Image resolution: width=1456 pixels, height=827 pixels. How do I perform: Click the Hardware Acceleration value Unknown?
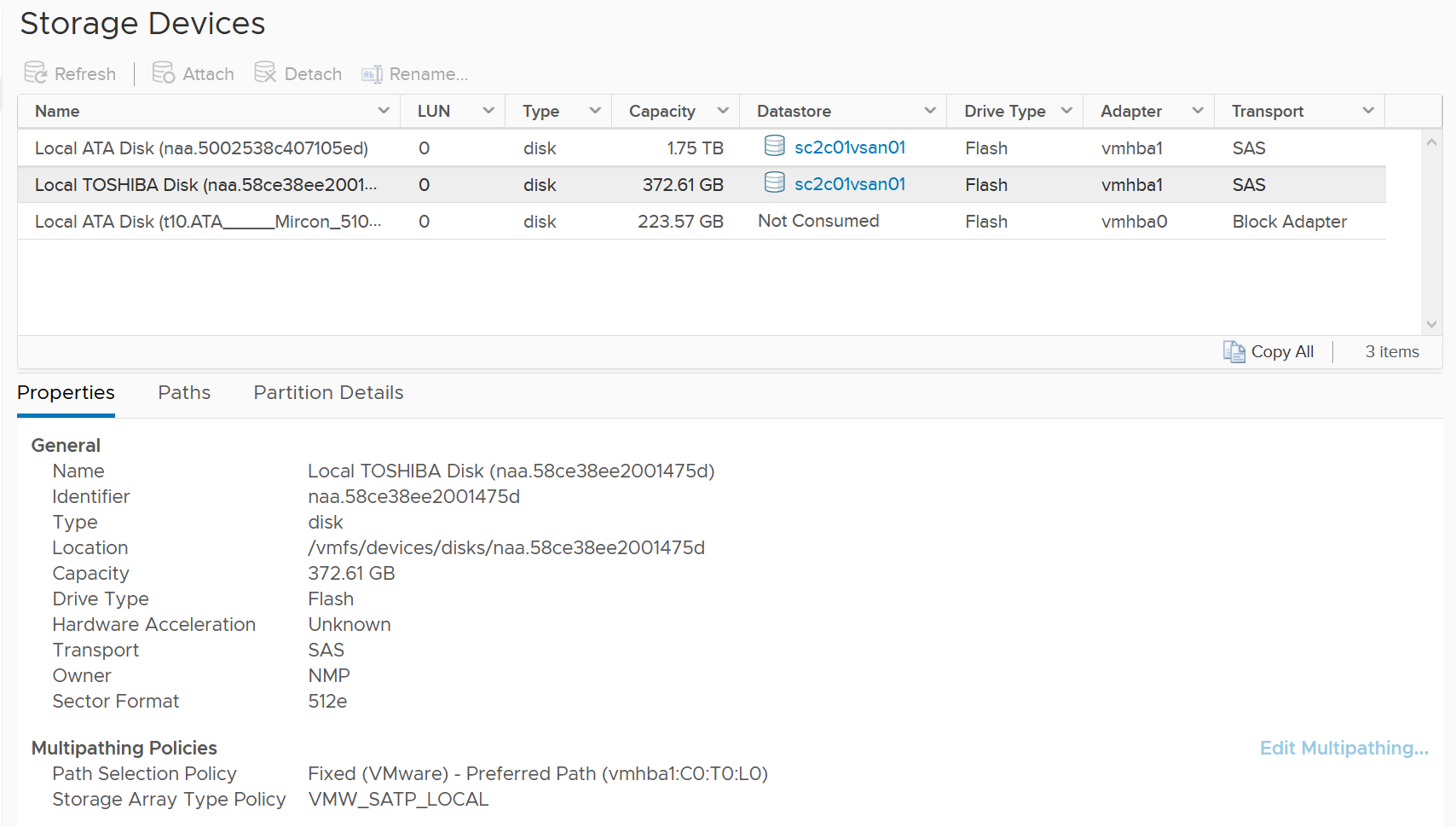[350, 625]
